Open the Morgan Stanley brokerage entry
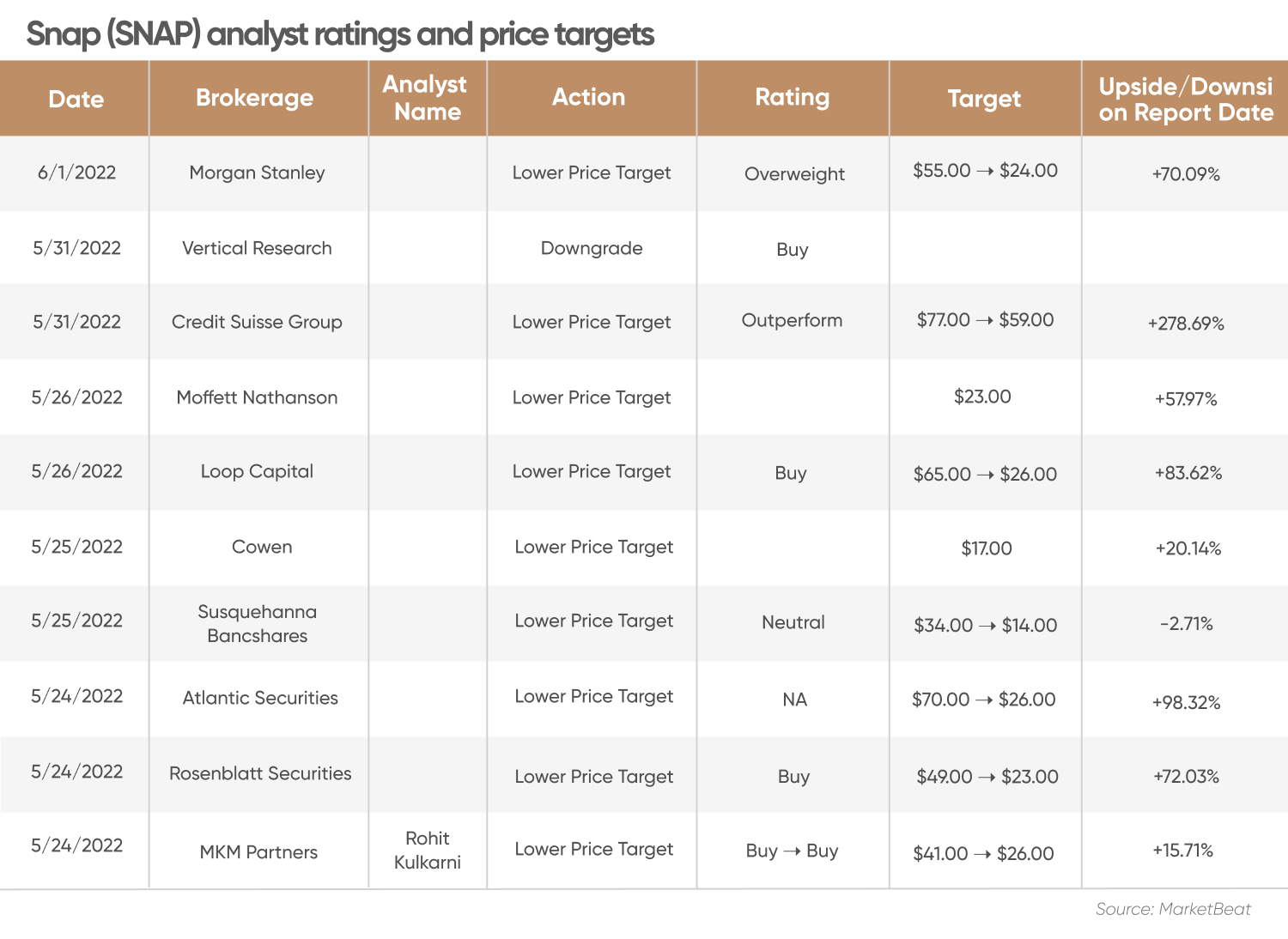This screenshot has width=1288, height=939. pyautogui.click(x=257, y=173)
